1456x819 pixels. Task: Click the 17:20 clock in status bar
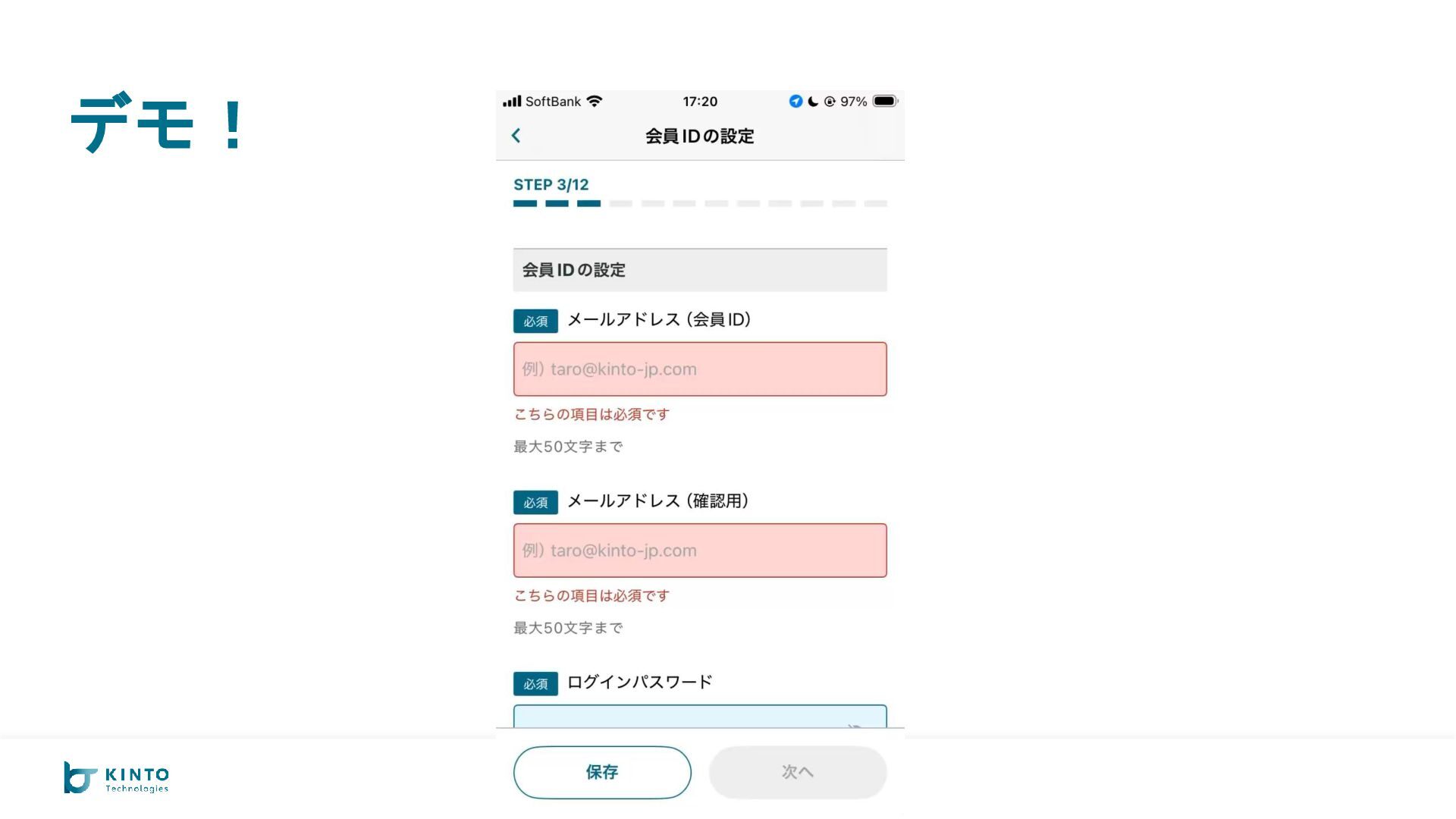[700, 102]
